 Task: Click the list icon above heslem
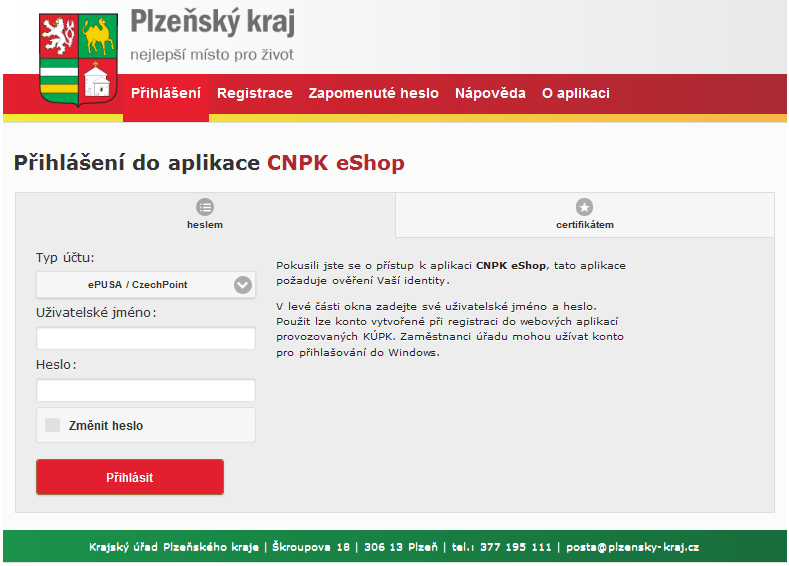coord(205,207)
